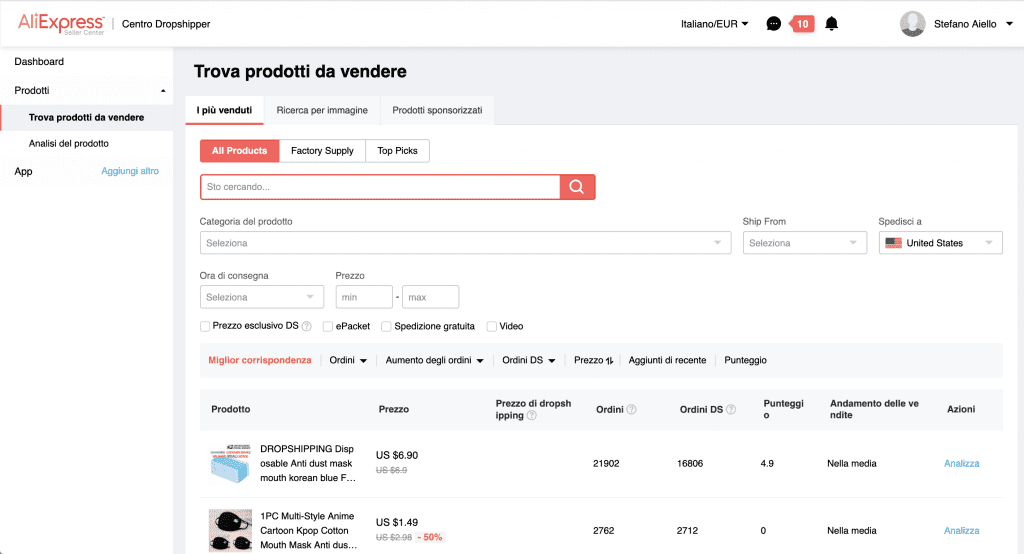Click the max price input field
This screenshot has height=554, width=1024.
[x=430, y=297]
